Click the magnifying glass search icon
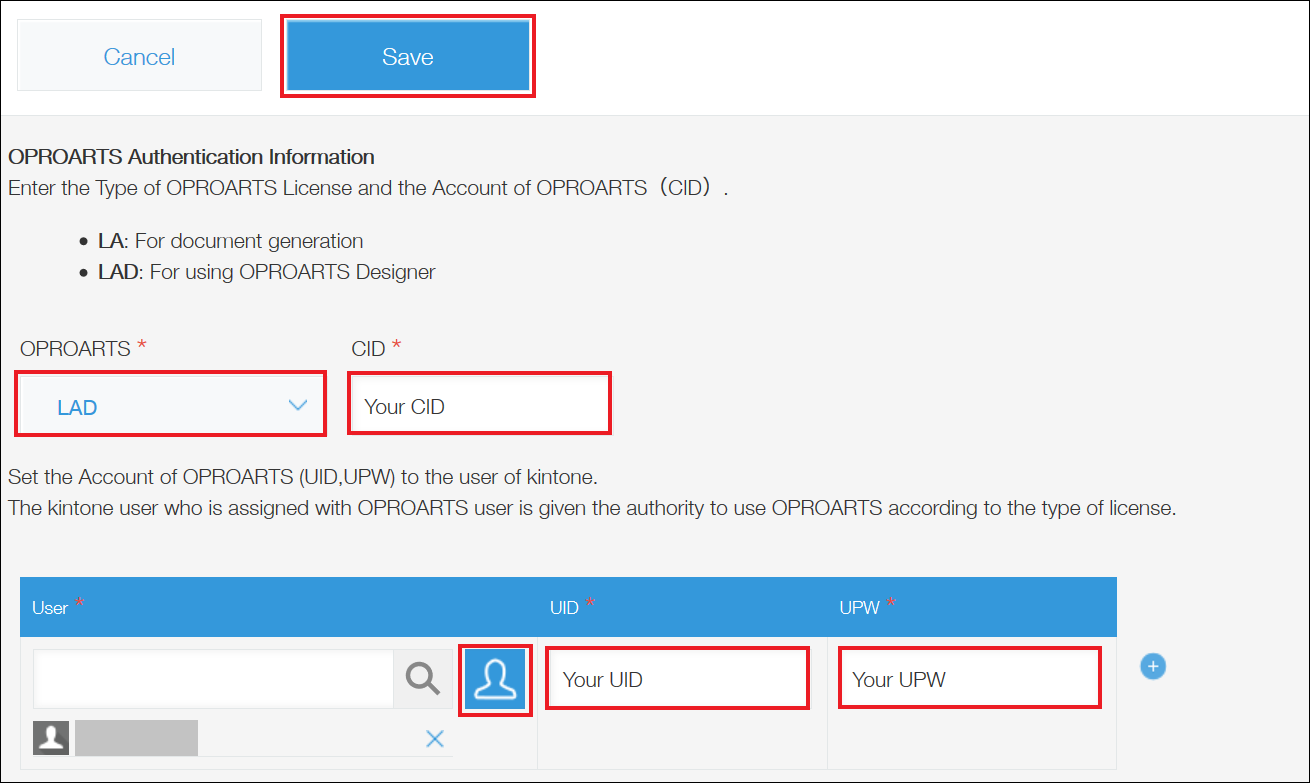 pos(423,680)
